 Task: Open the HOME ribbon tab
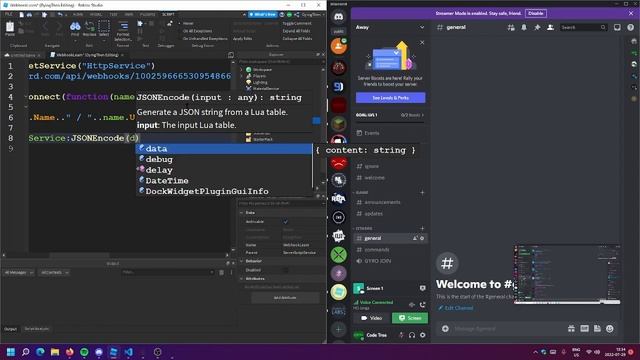click(78, 14)
